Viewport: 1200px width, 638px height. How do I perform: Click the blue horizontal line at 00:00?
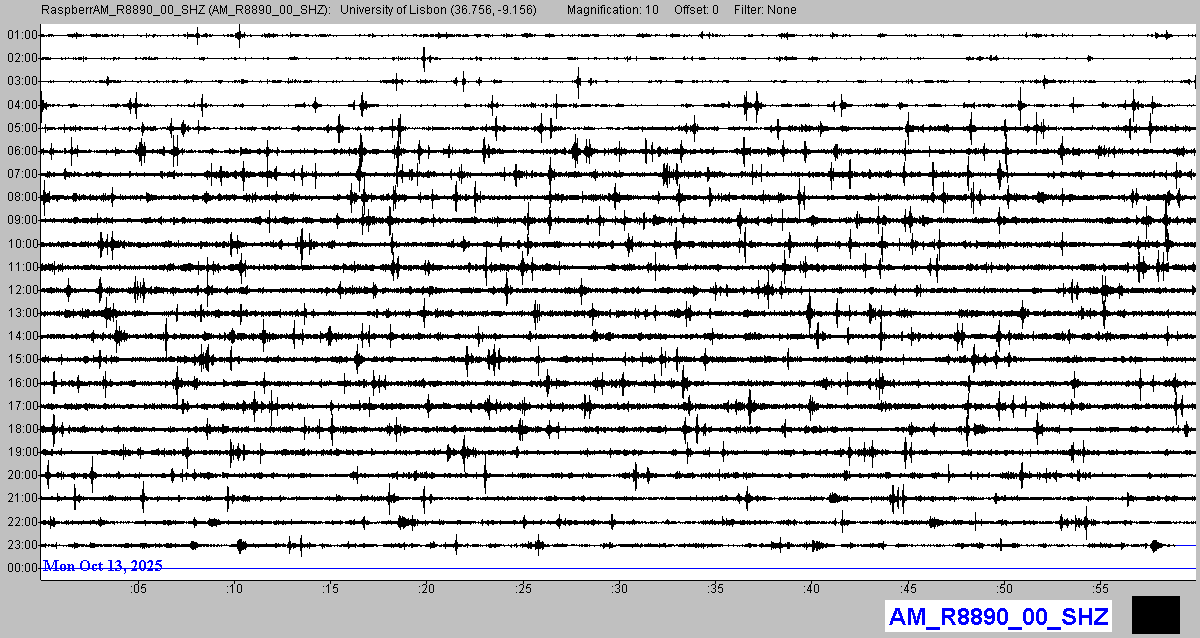(700, 569)
